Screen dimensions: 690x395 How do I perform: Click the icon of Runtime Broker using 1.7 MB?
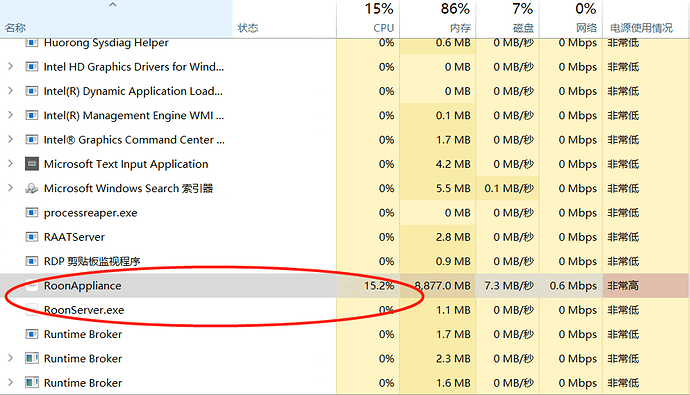[32, 334]
